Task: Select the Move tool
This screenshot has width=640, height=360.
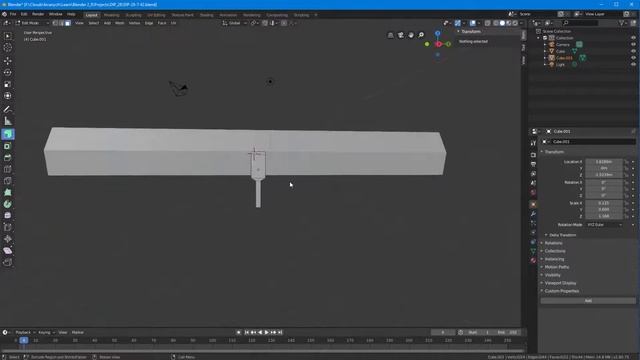Action: point(8,61)
